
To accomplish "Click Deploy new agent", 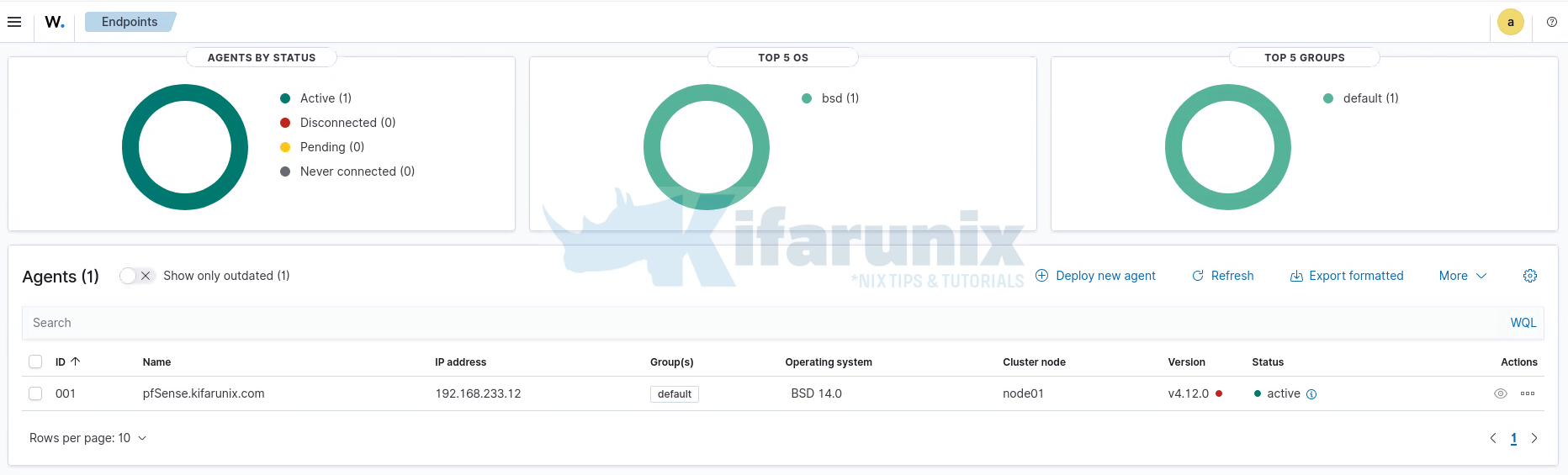I will tap(1095, 276).
